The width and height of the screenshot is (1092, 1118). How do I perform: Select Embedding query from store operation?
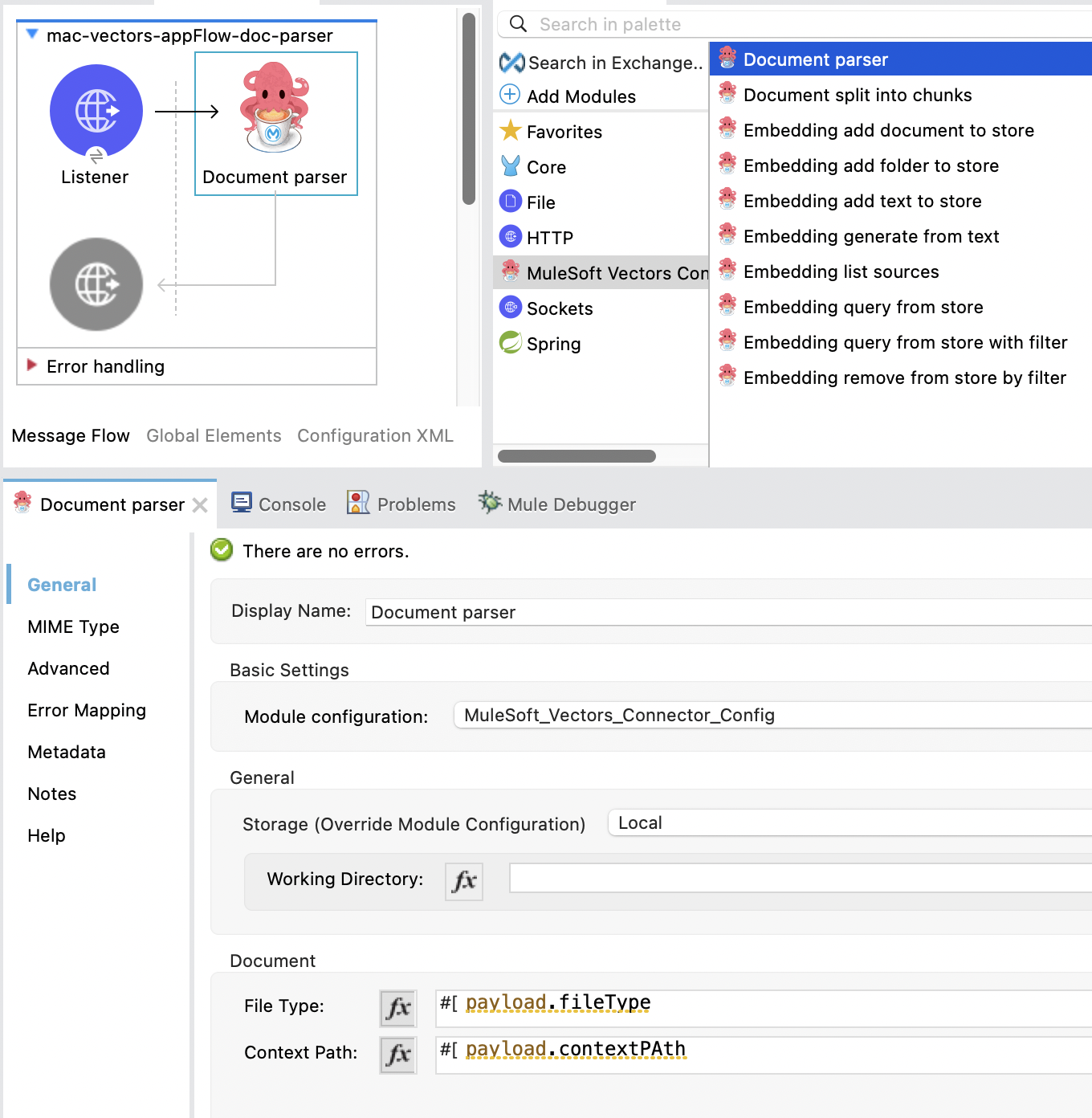(850, 307)
